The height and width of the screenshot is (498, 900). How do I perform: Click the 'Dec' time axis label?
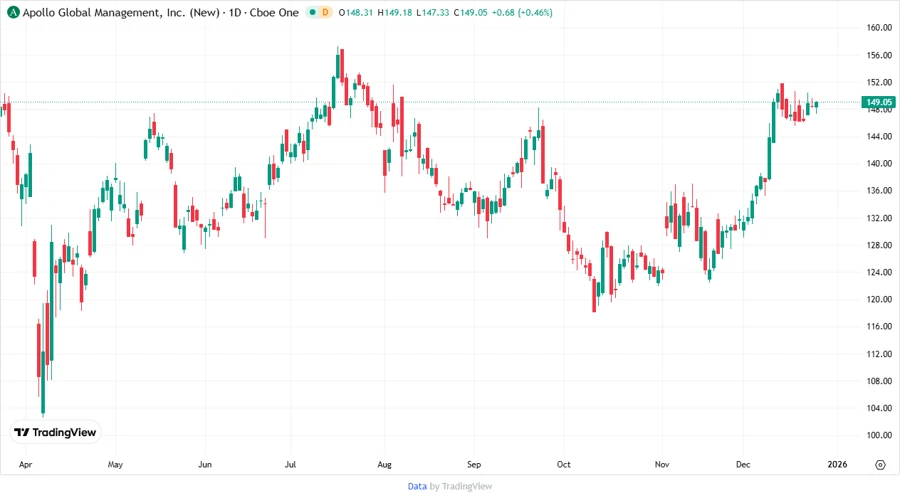pos(743,465)
